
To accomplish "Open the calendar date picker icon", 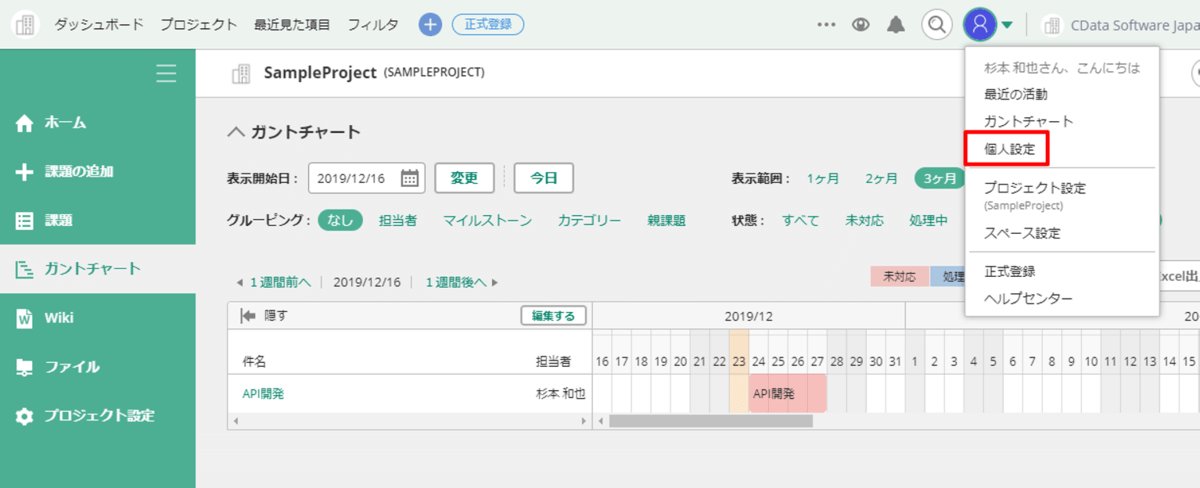I will pyautogui.click(x=410, y=178).
